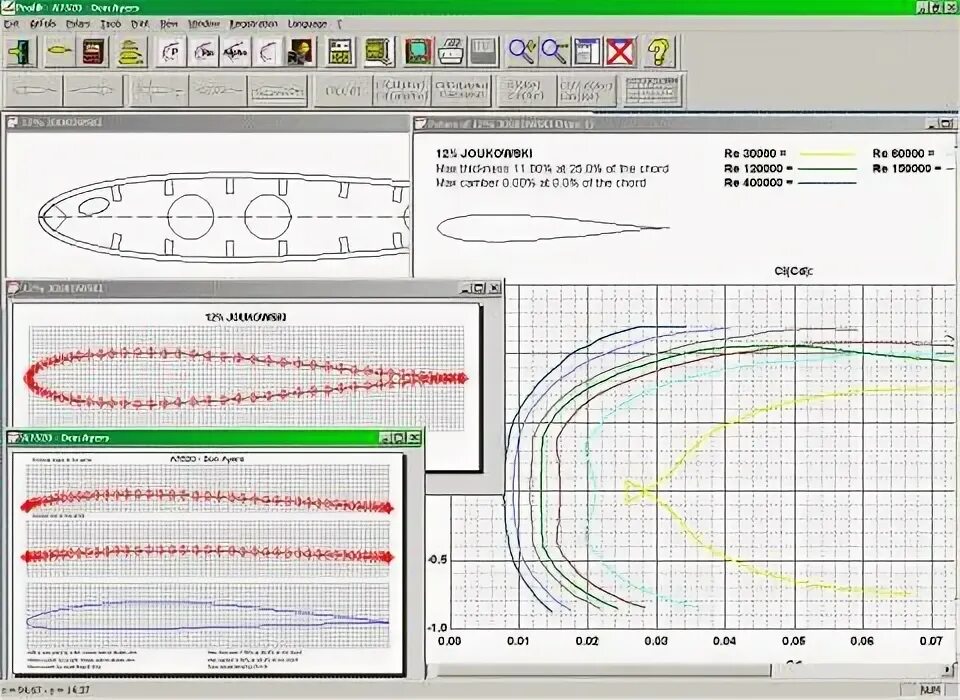Image resolution: width=960 pixels, height=700 pixels.
Task: Open the Tools menu
Action: point(111,24)
